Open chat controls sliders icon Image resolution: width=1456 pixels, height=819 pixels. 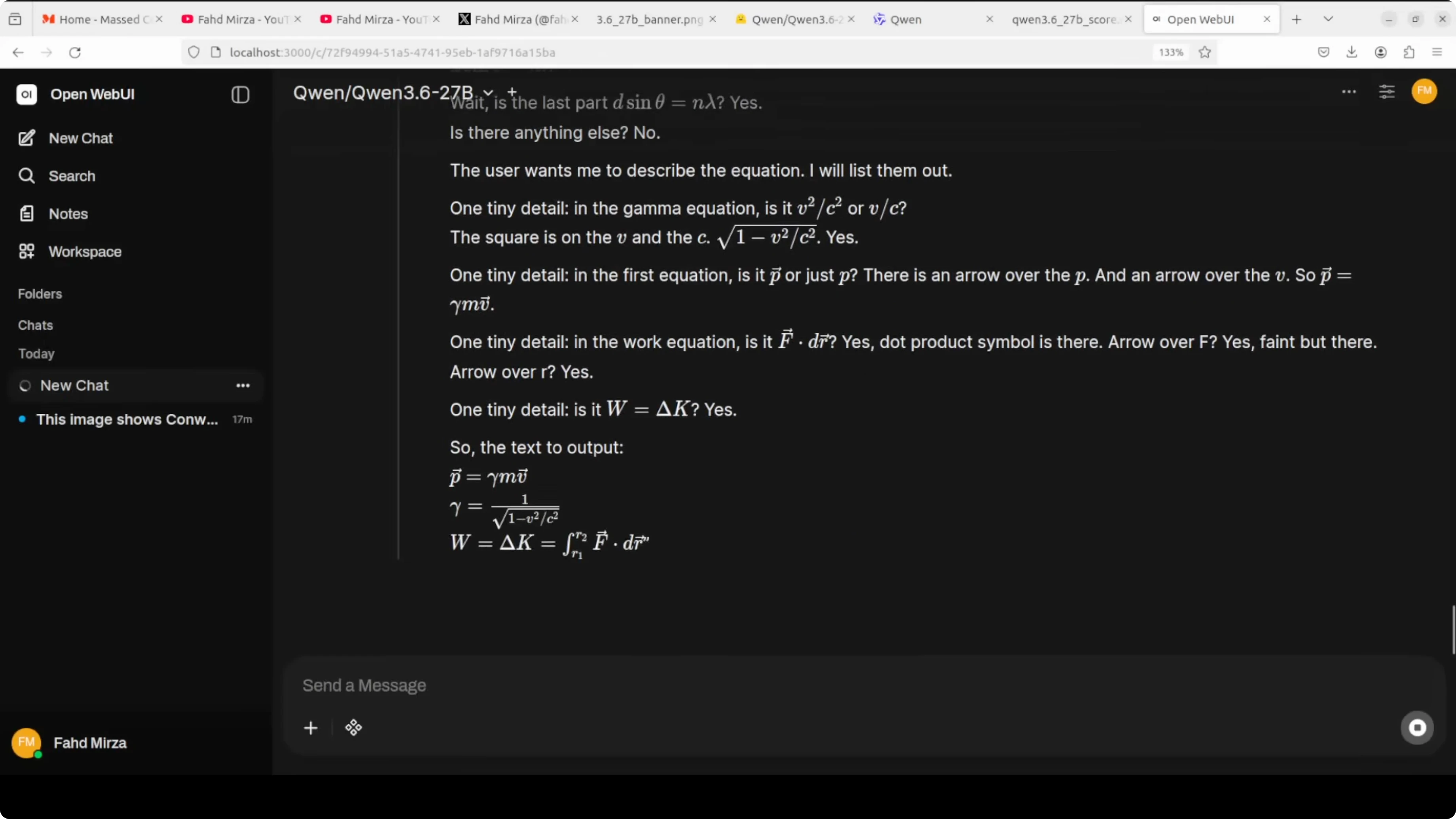pos(1386,91)
